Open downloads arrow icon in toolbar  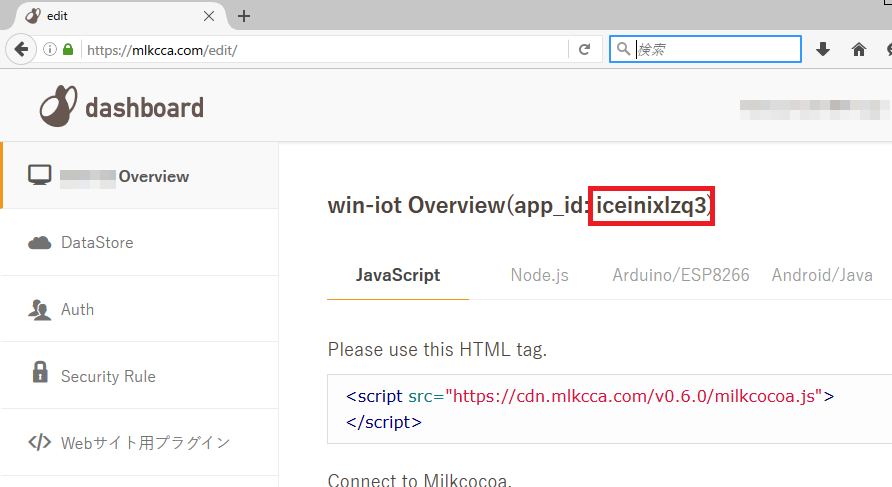pyautogui.click(x=823, y=49)
